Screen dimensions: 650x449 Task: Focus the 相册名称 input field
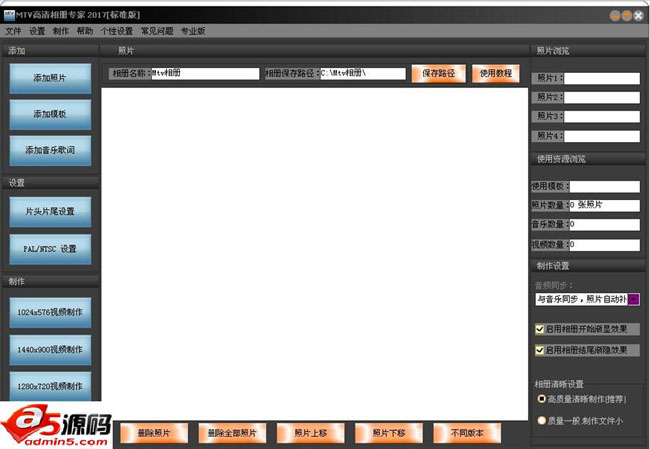tap(205, 74)
